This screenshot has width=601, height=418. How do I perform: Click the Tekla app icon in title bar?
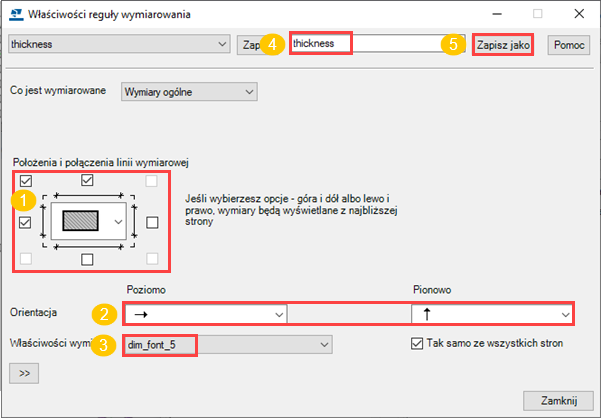coord(16,15)
